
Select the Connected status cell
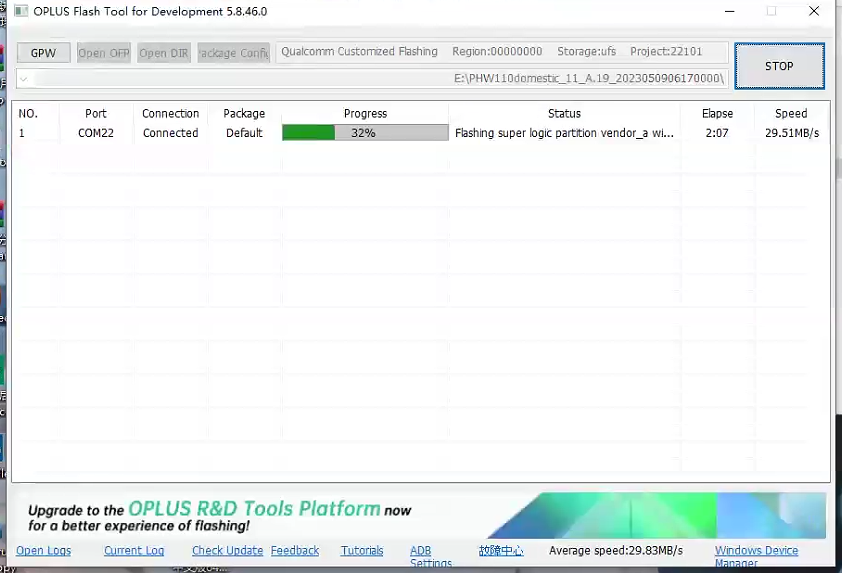coord(170,133)
